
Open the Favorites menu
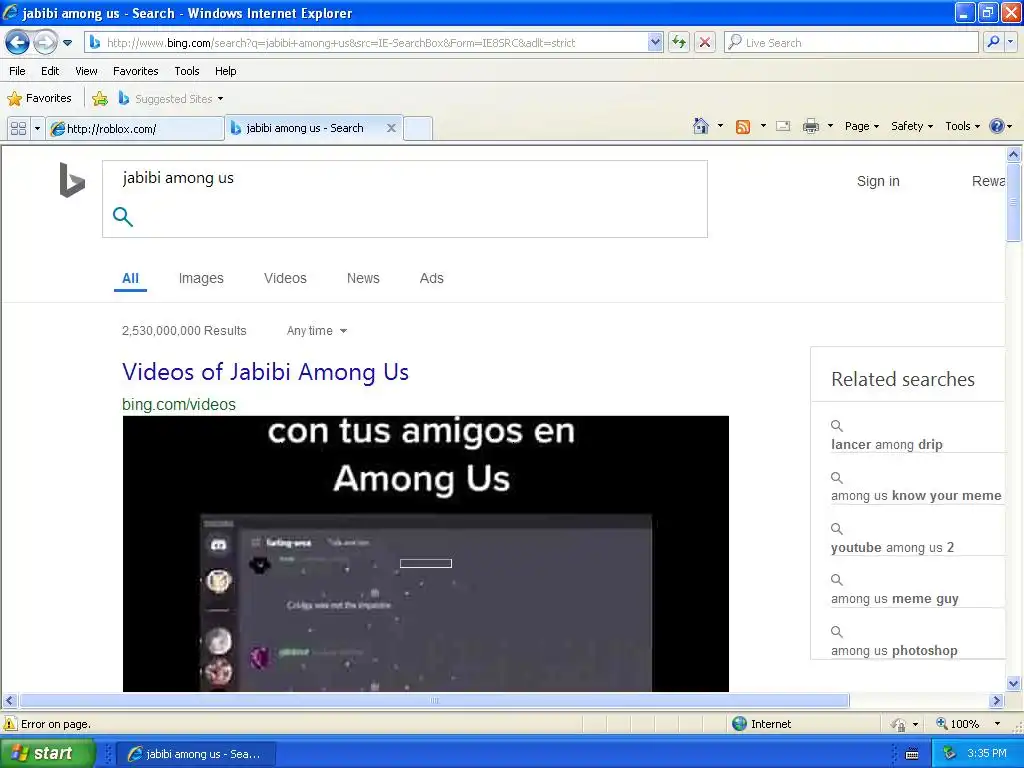pyautogui.click(x=135, y=71)
